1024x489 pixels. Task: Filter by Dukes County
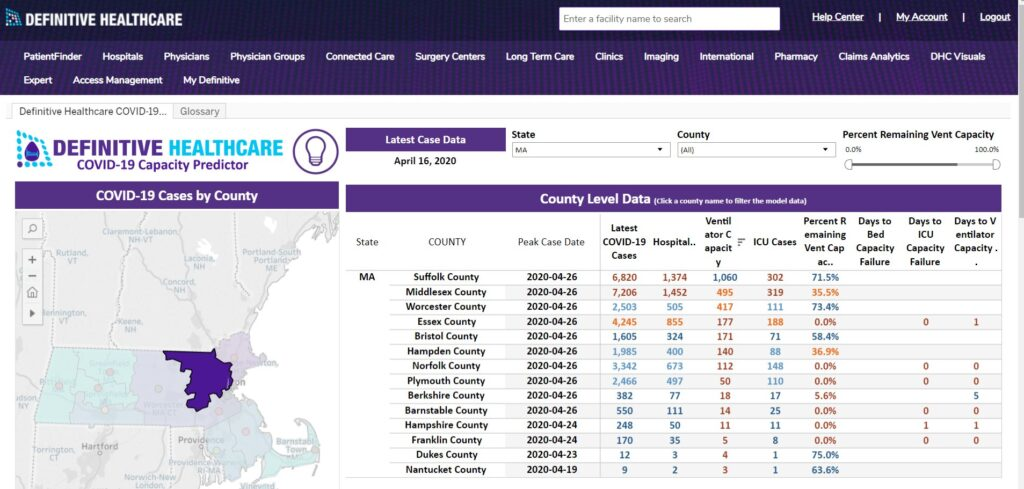[x=446, y=454]
